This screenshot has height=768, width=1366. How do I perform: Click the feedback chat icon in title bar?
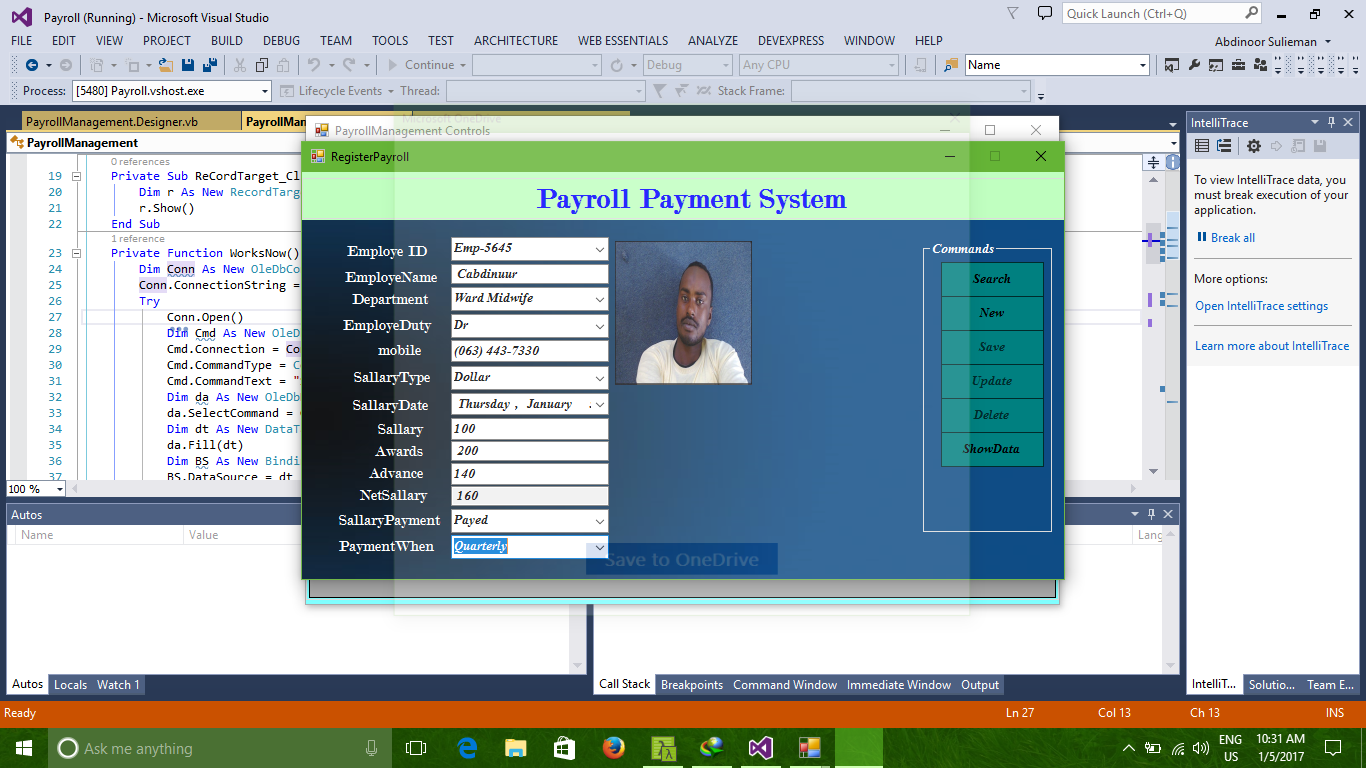1045,14
